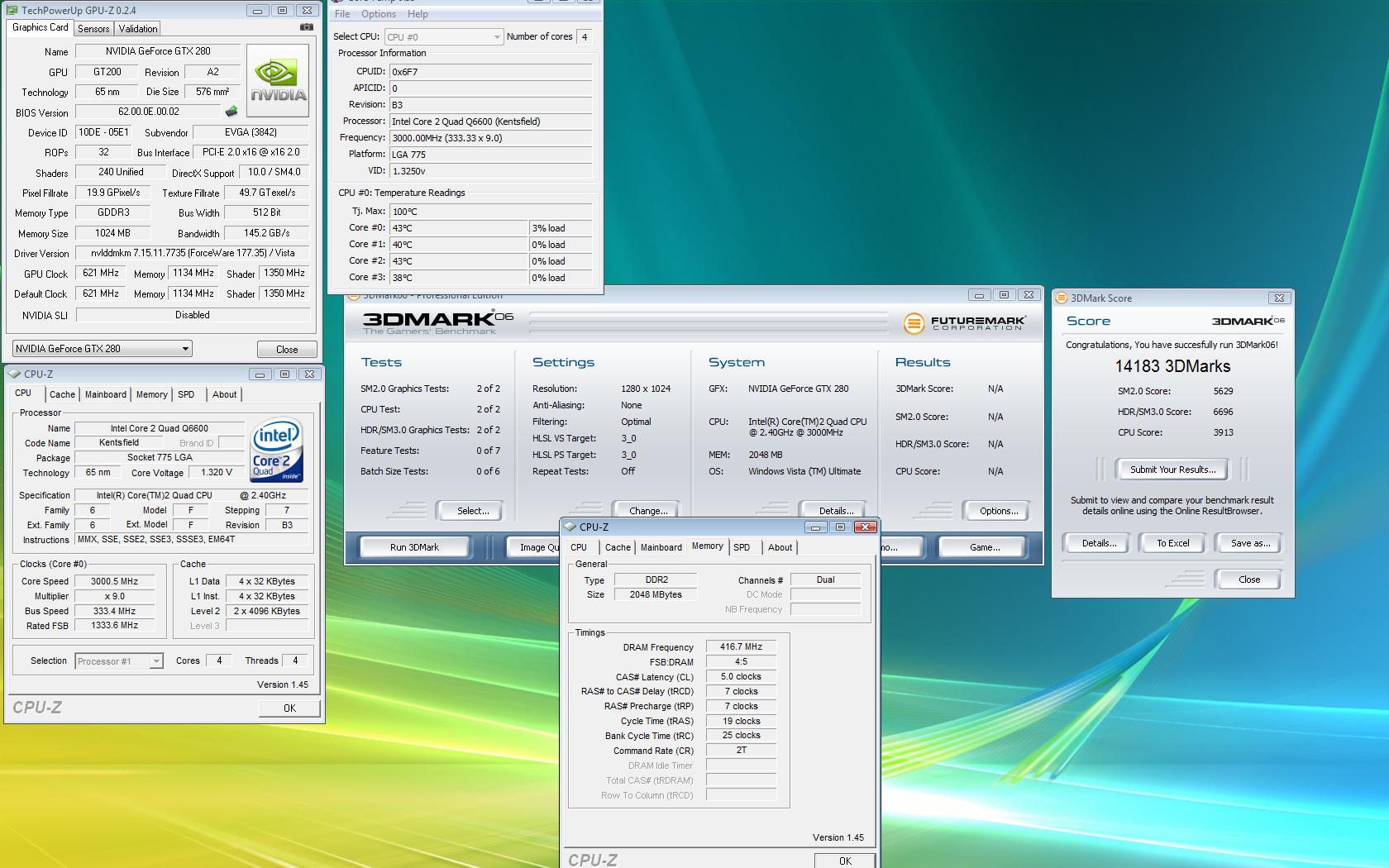Screen dimensions: 1389x868
Task: Click OK in the left CPU-Z window
Action: click(x=289, y=708)
